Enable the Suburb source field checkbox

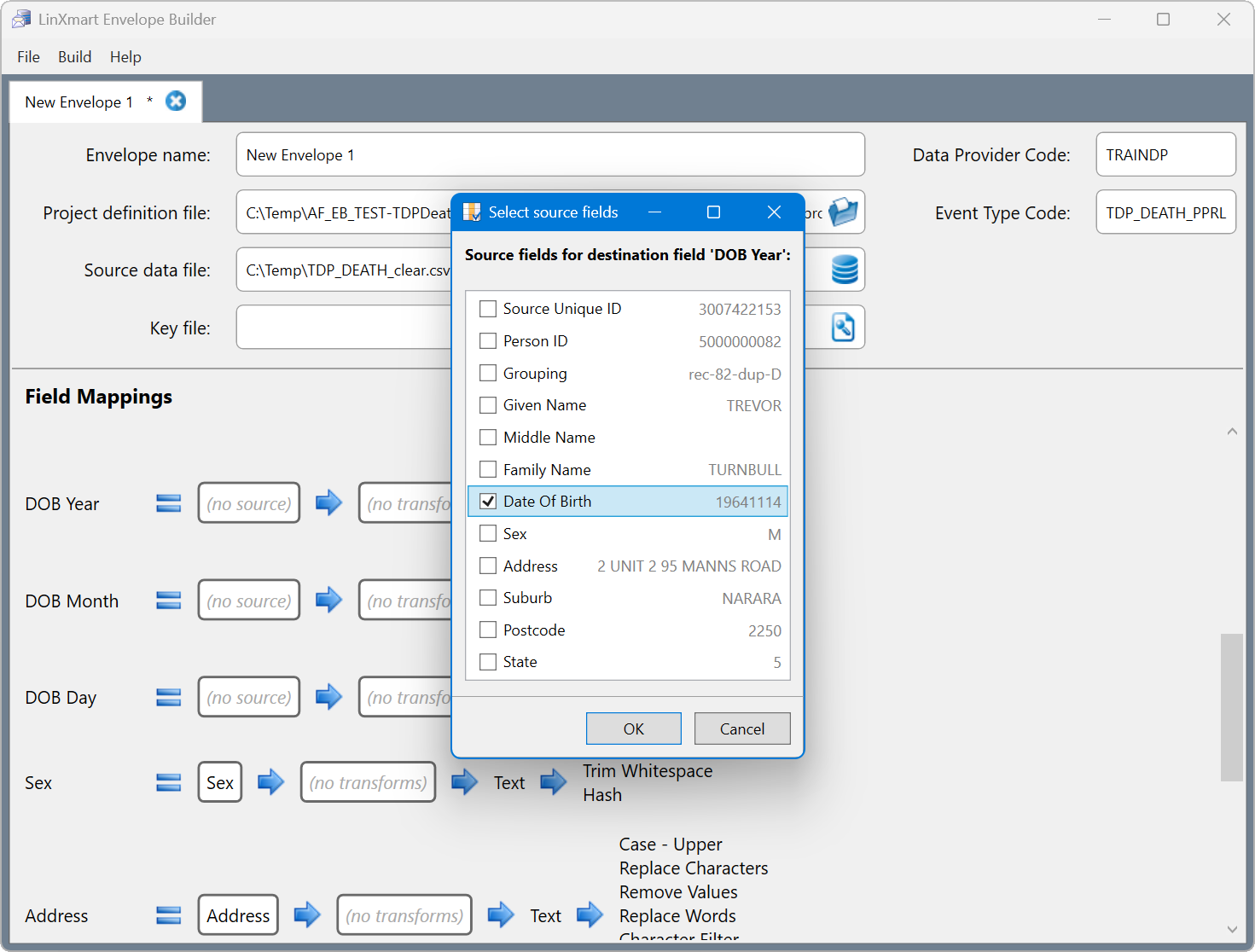(x=488, y=598)
